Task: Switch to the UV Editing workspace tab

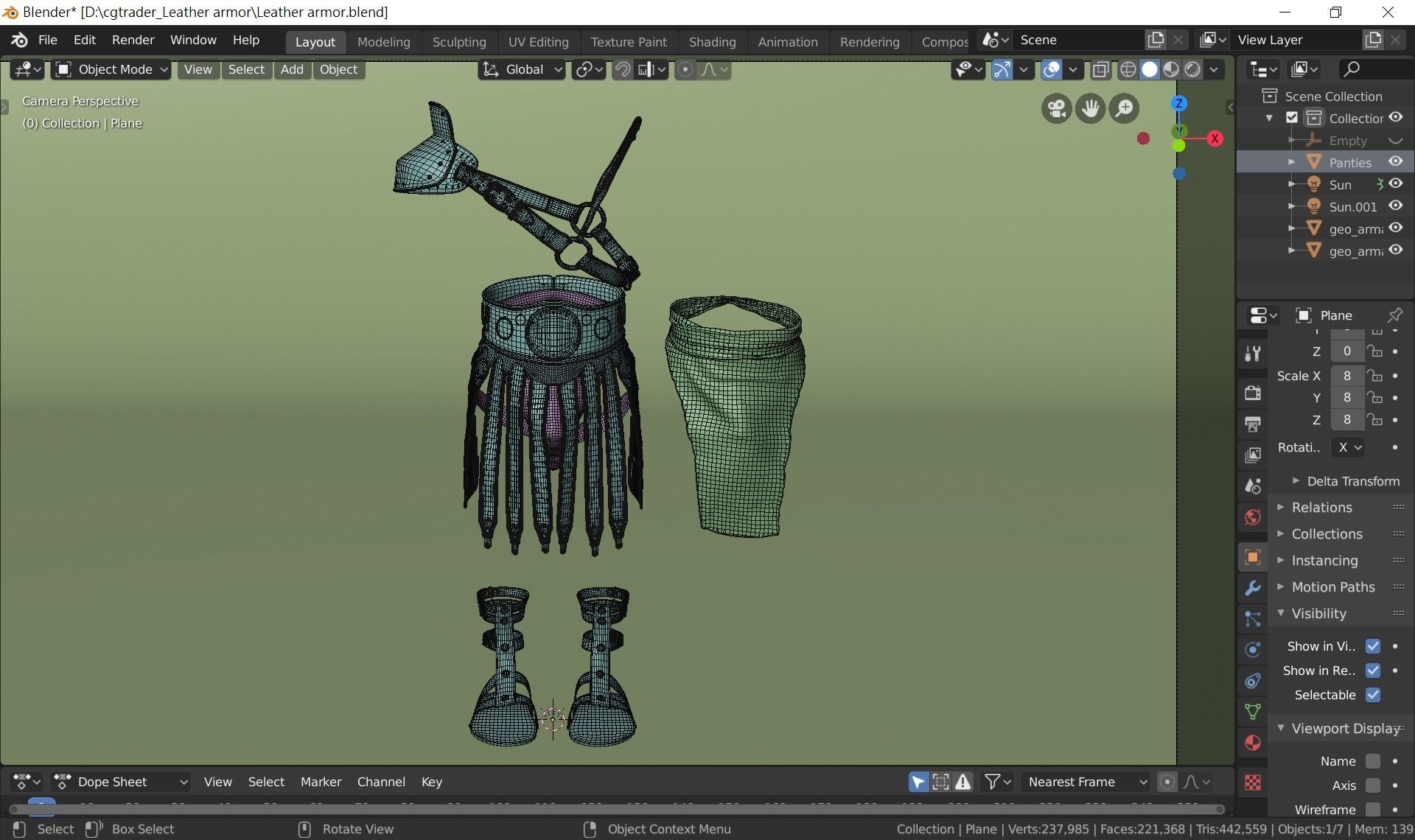Action: (538, 42)
